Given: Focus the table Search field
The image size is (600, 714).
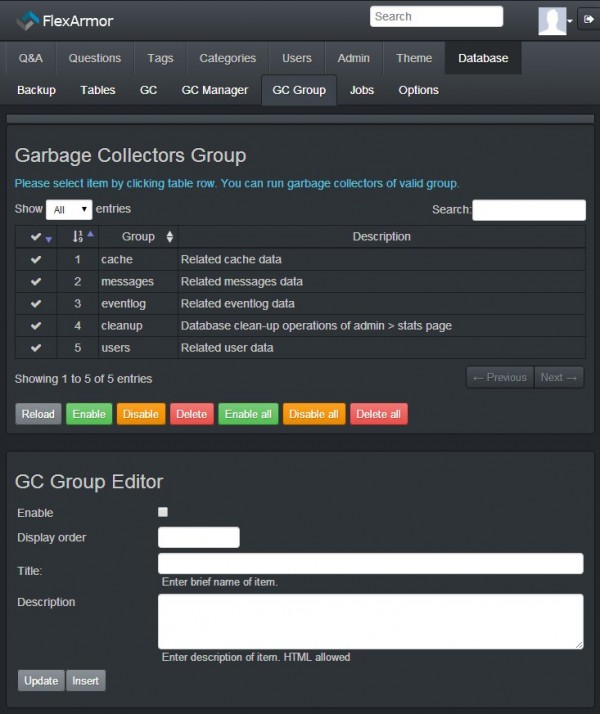Looking at the screenshot, I should (528, 210).
